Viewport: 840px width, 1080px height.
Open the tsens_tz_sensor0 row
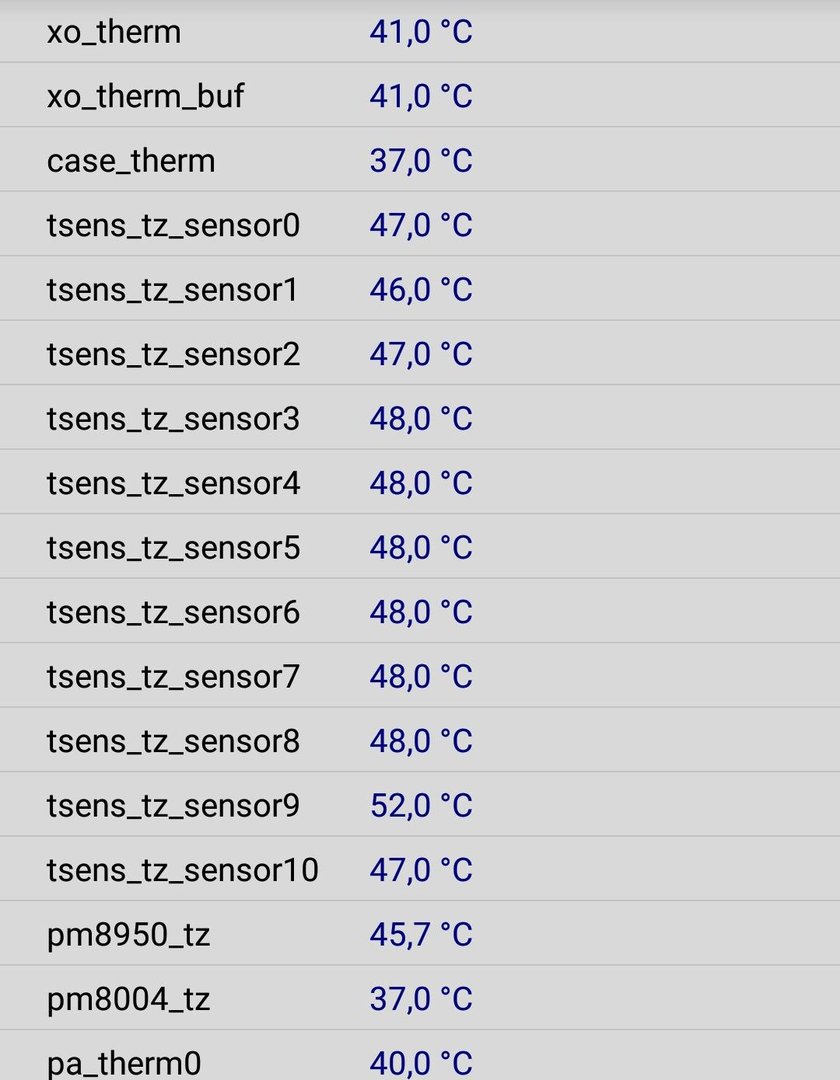(420, 225)
